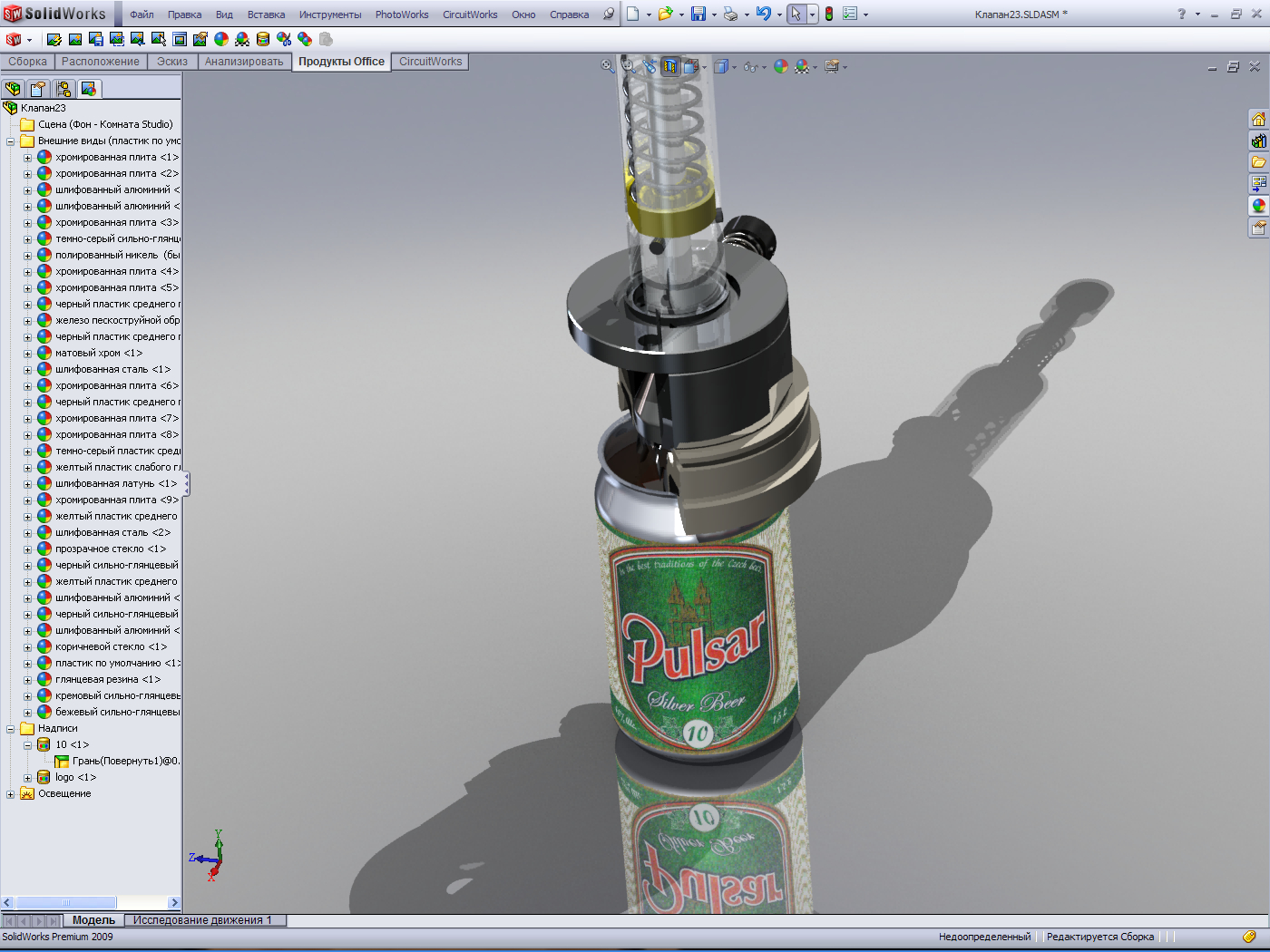Switch to Исследование движения 1 tab
This screenshot has height=952, width=1270.
click(203, 919)
